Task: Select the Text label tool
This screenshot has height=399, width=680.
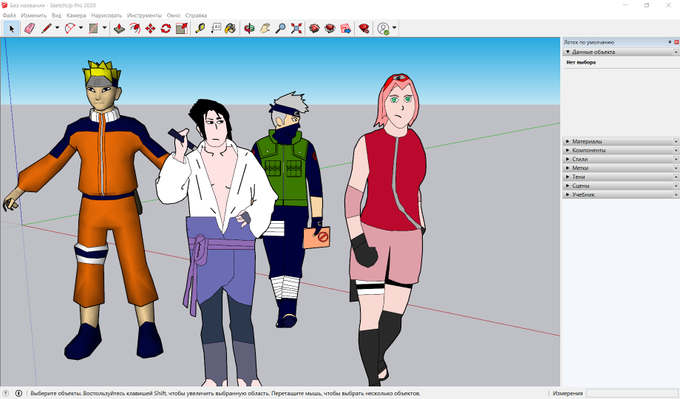Action: pos(216,29)
